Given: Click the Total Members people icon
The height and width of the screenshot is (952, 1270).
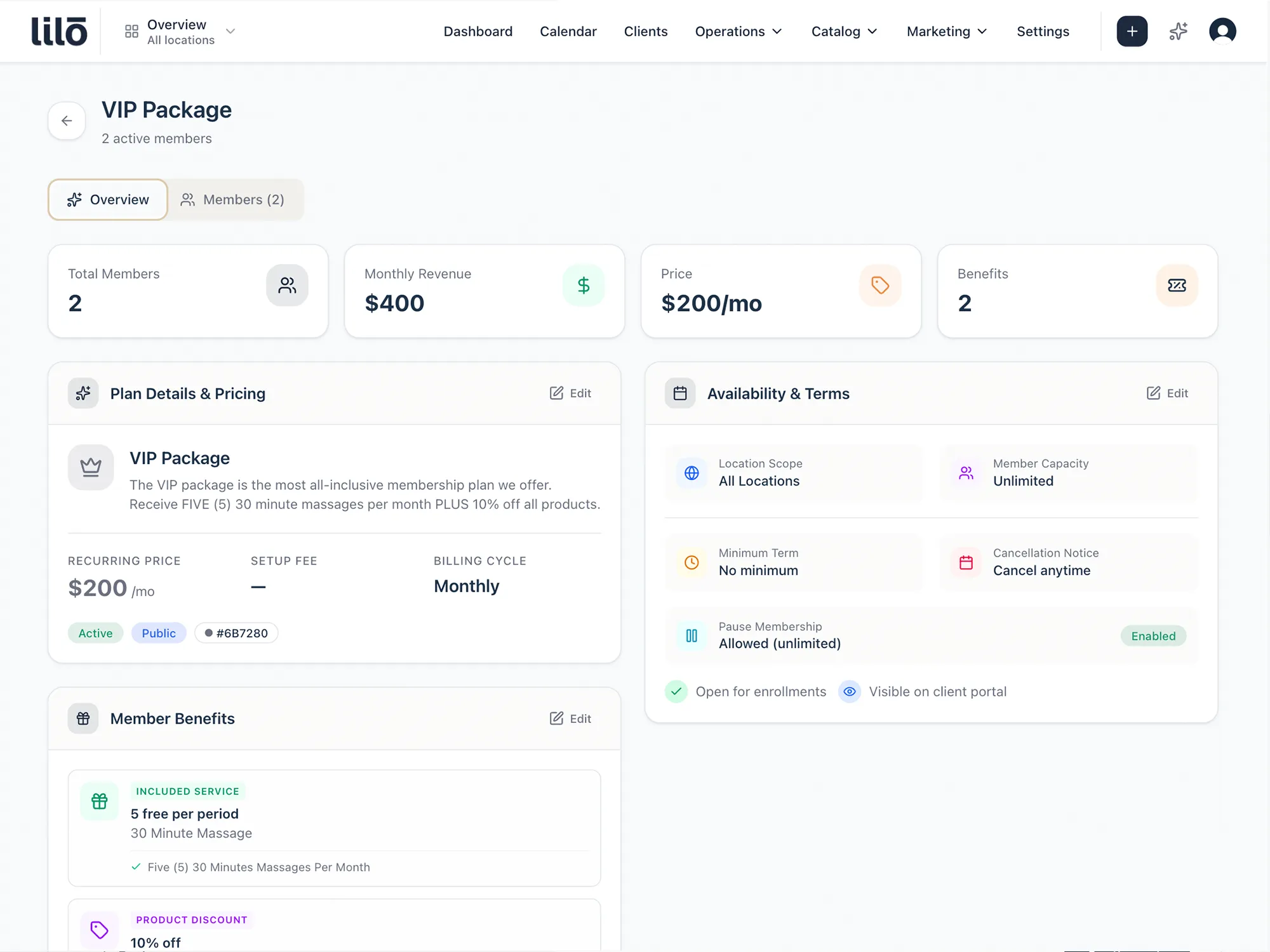Looking at the screenshot, I should coord(287,285).
